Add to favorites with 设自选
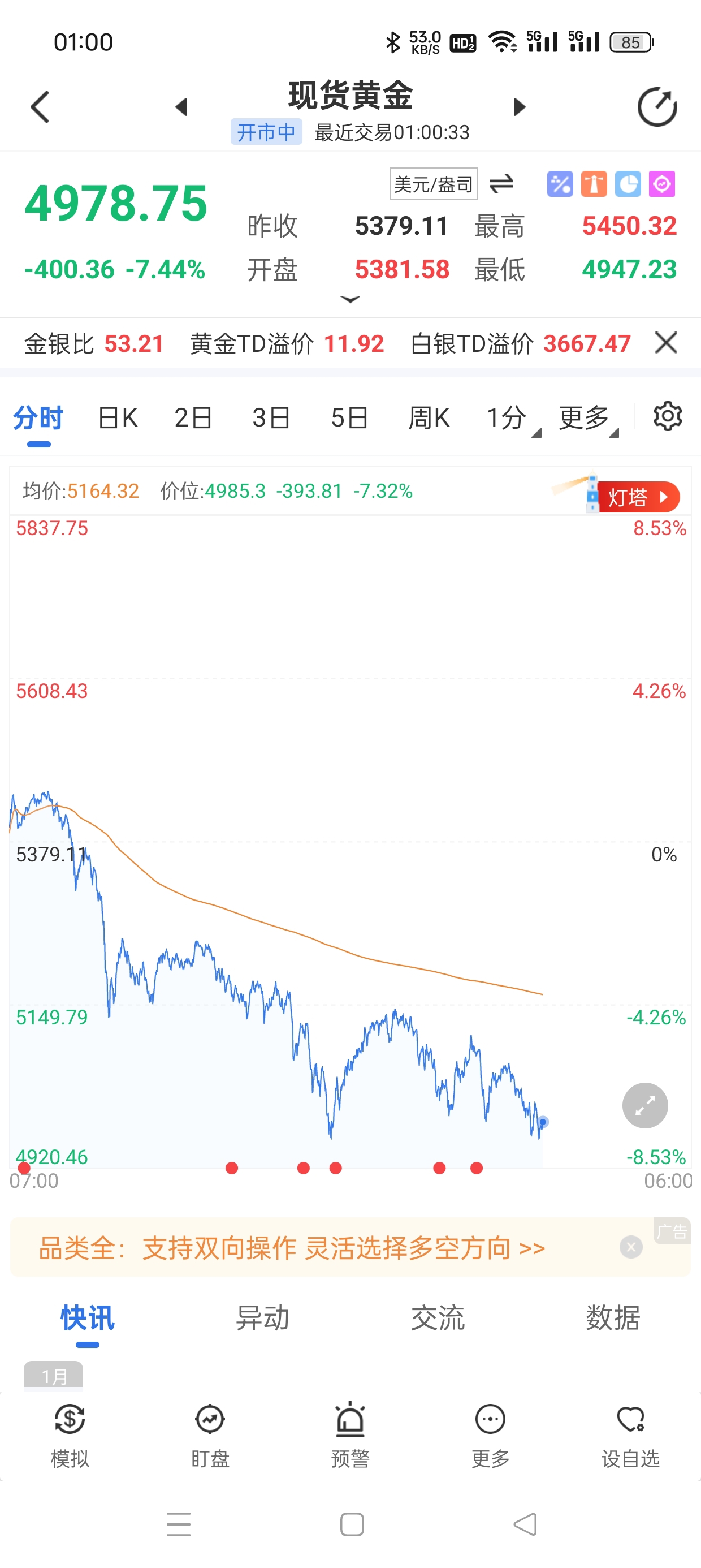The height and width of the screenshot is (1568, 701). (x=630, y=1435)
